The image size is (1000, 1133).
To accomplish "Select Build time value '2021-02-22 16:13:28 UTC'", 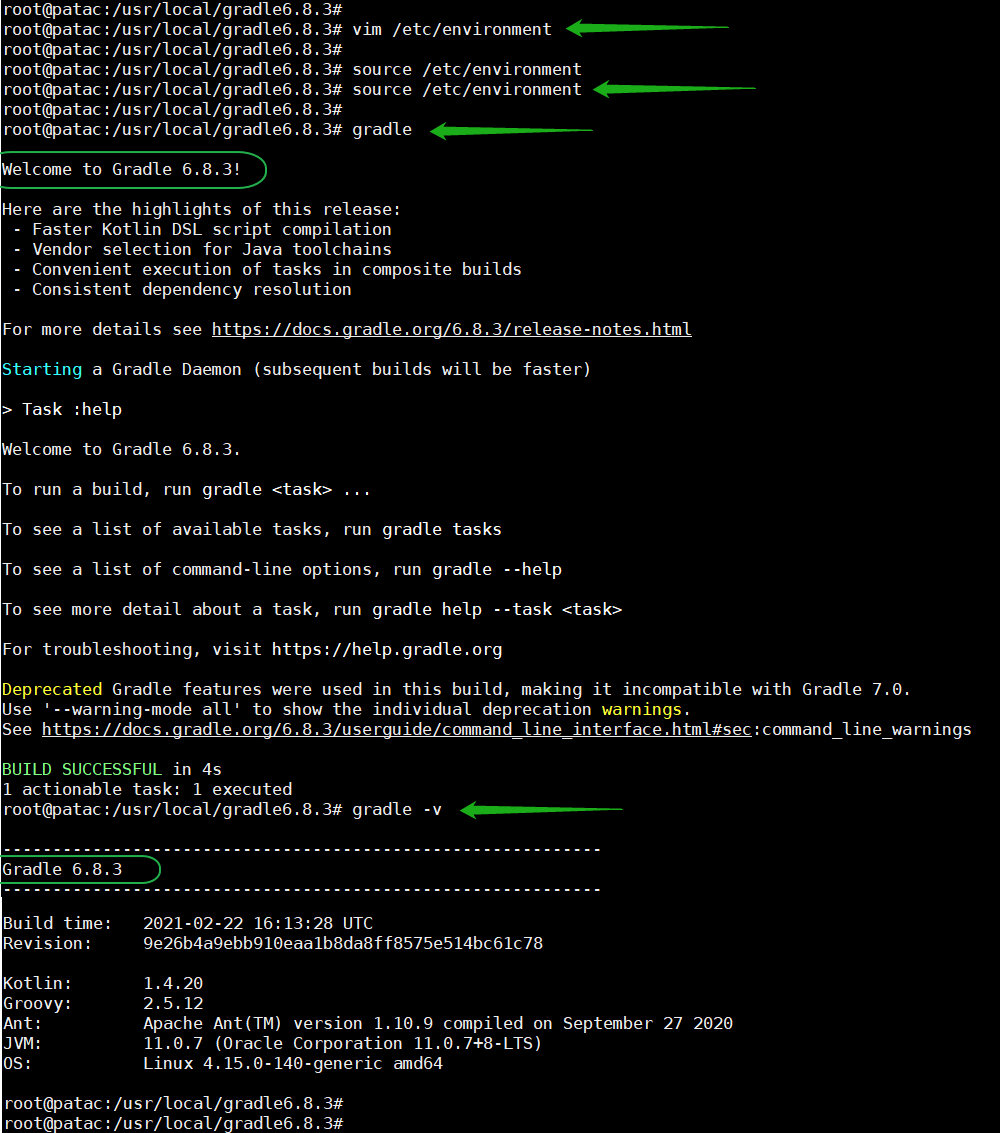I will pyautogui.click(x=258, y=923).
